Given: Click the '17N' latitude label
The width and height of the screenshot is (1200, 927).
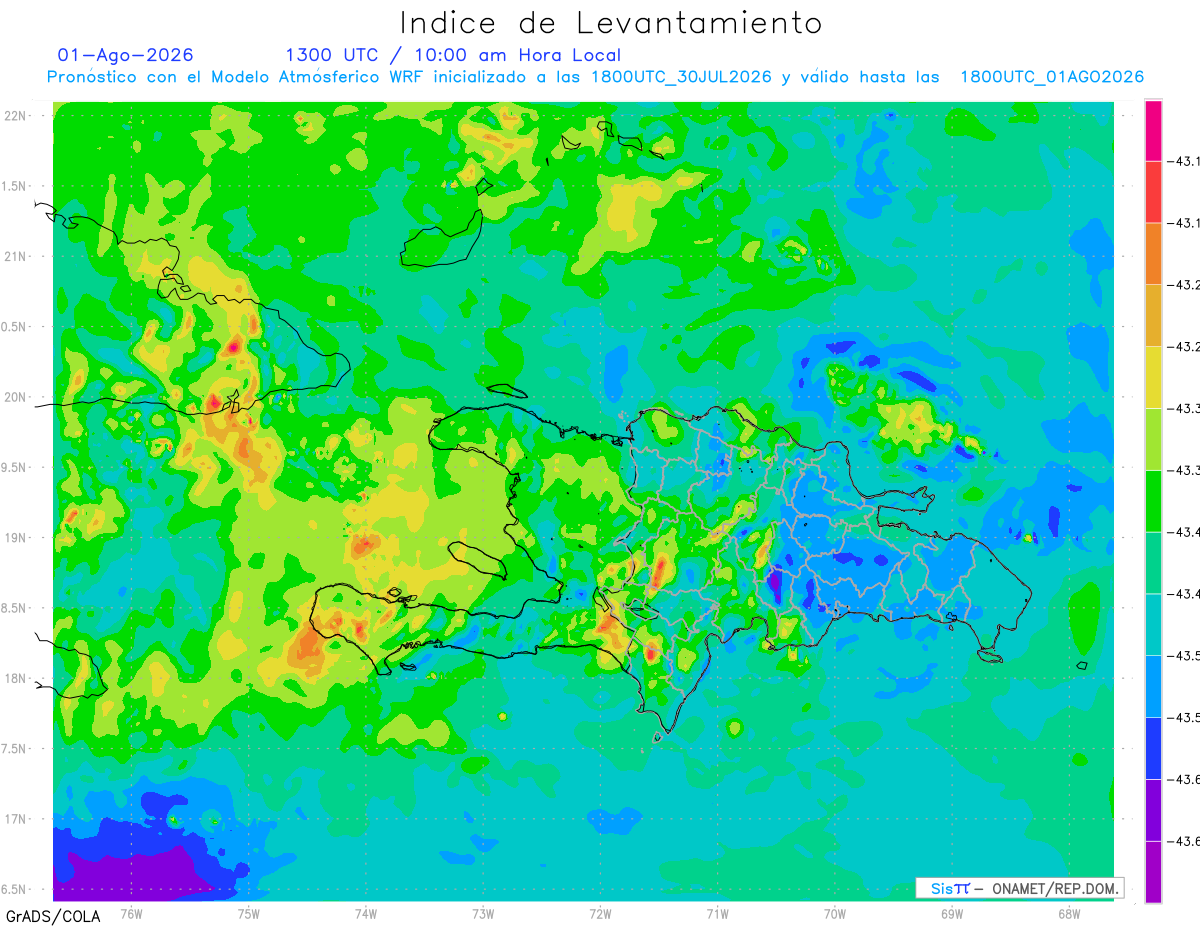Looking at the screenshot, I should 17,819.
